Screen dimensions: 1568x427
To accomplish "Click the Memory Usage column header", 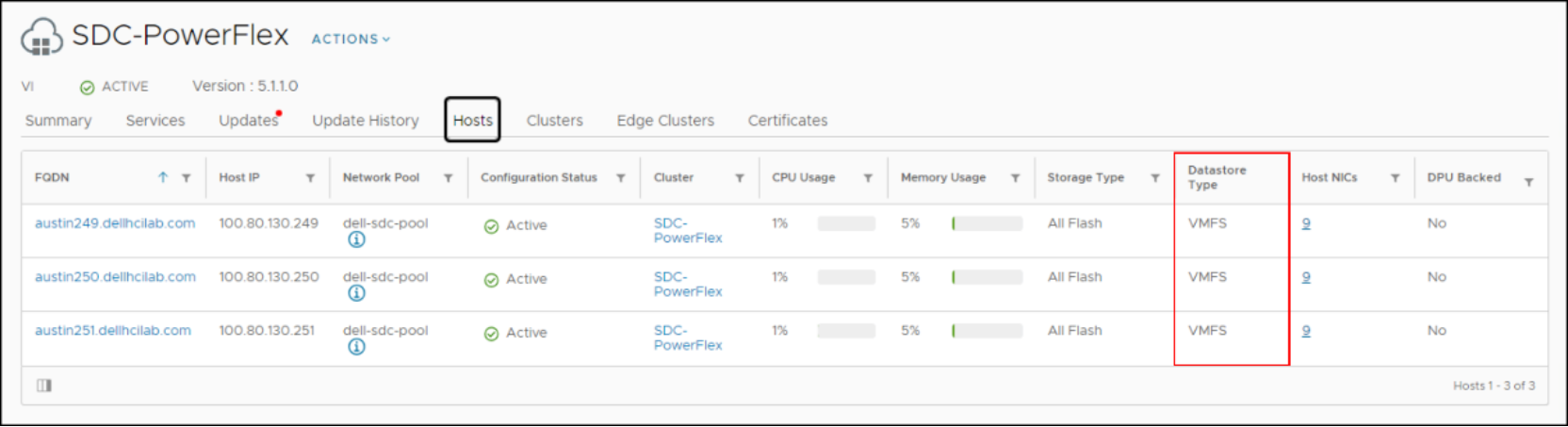I will coord(943,177).
